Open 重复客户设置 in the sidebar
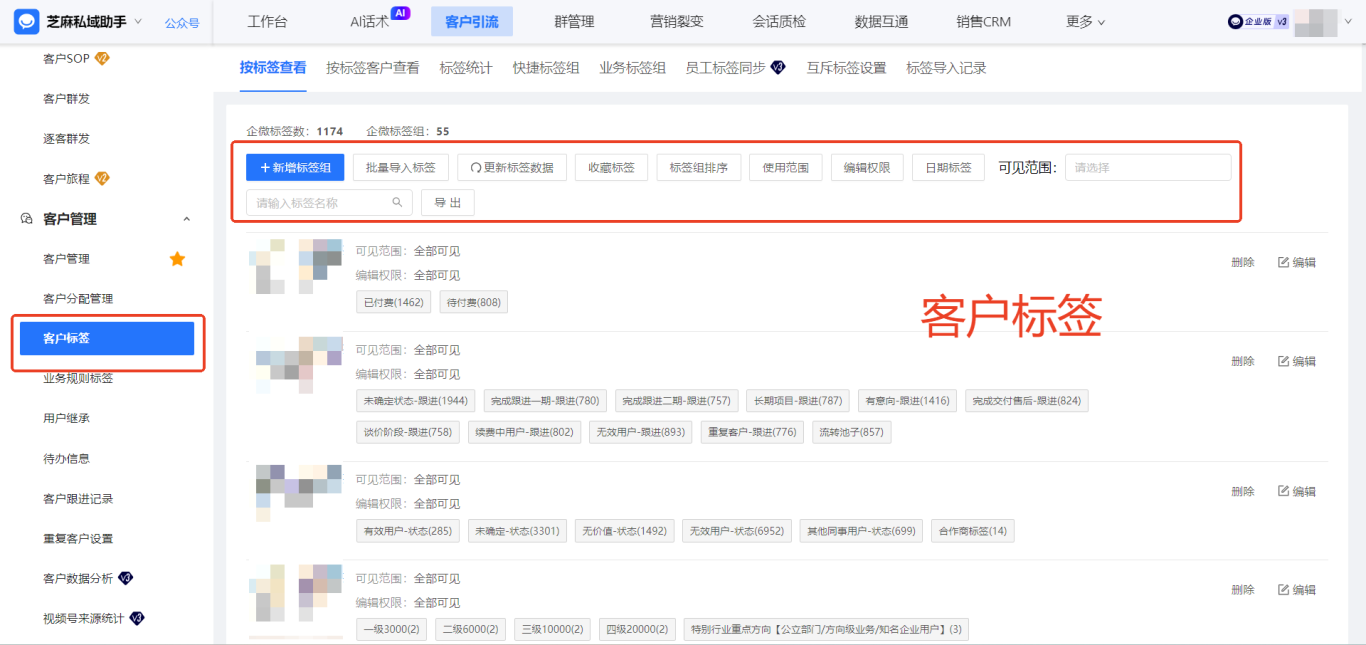The height and width of the screenshot is (645, 1366). click(78, 539)
